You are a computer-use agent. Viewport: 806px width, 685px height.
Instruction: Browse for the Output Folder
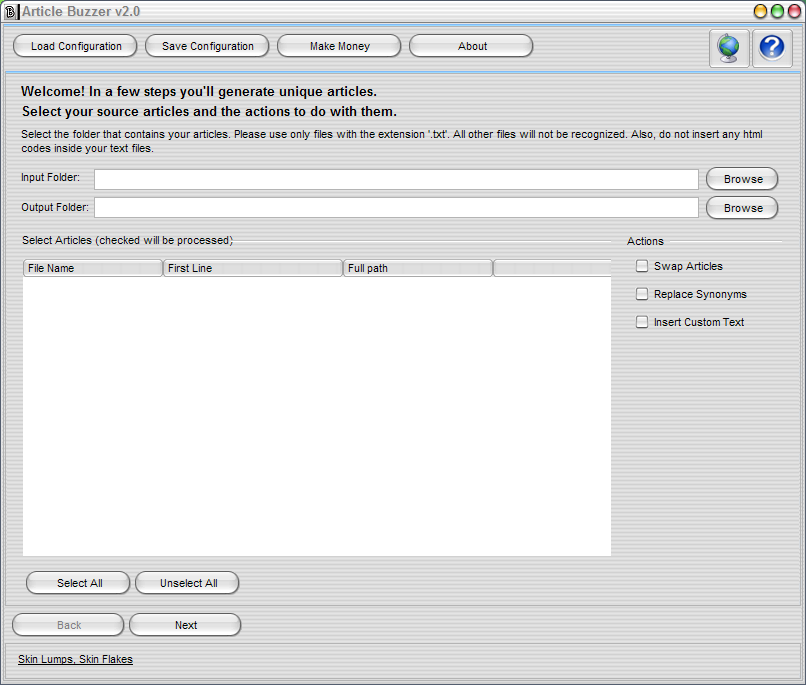coord(742,208)
